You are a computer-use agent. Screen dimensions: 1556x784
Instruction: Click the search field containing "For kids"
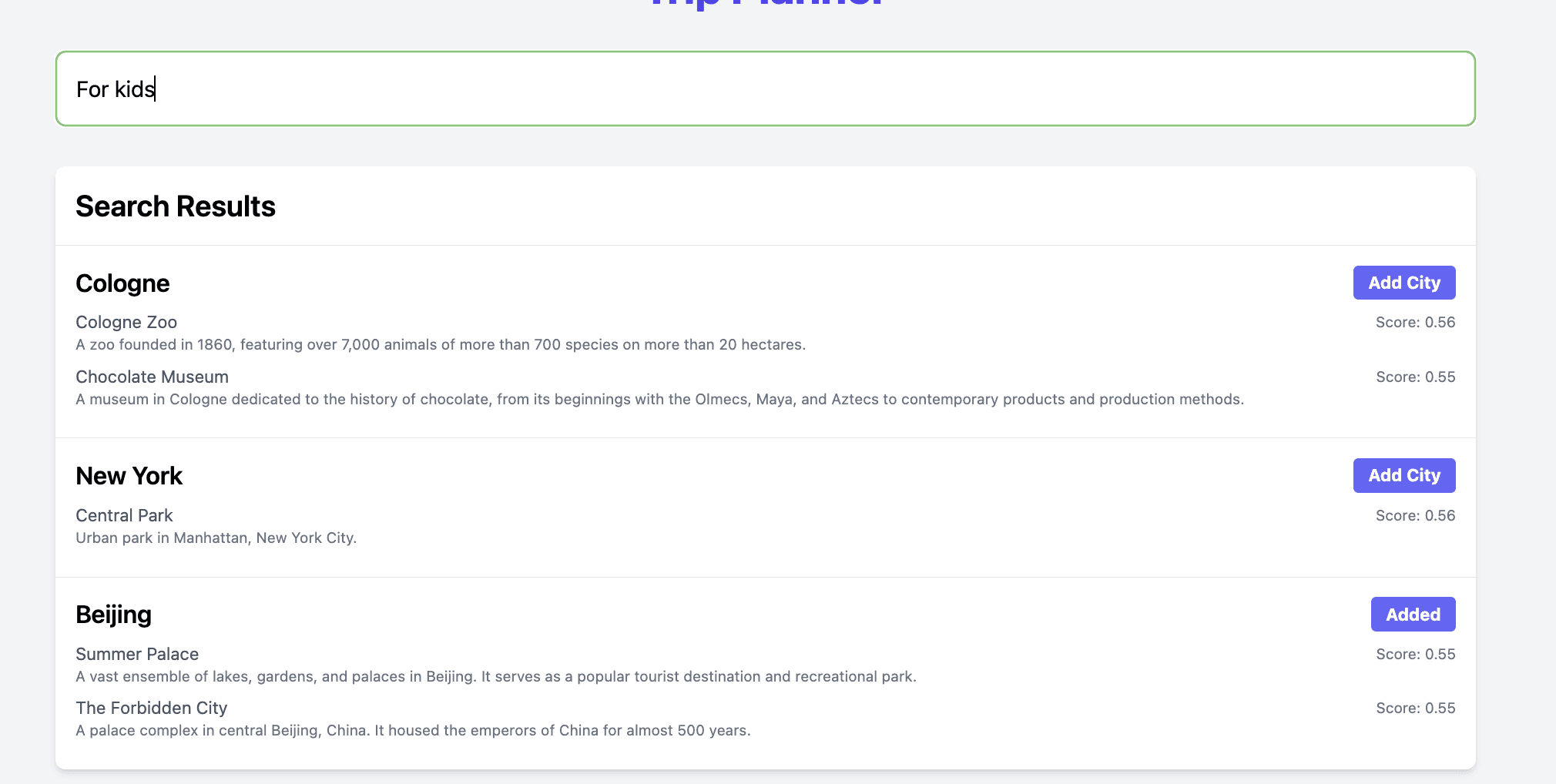click(764, 89)
